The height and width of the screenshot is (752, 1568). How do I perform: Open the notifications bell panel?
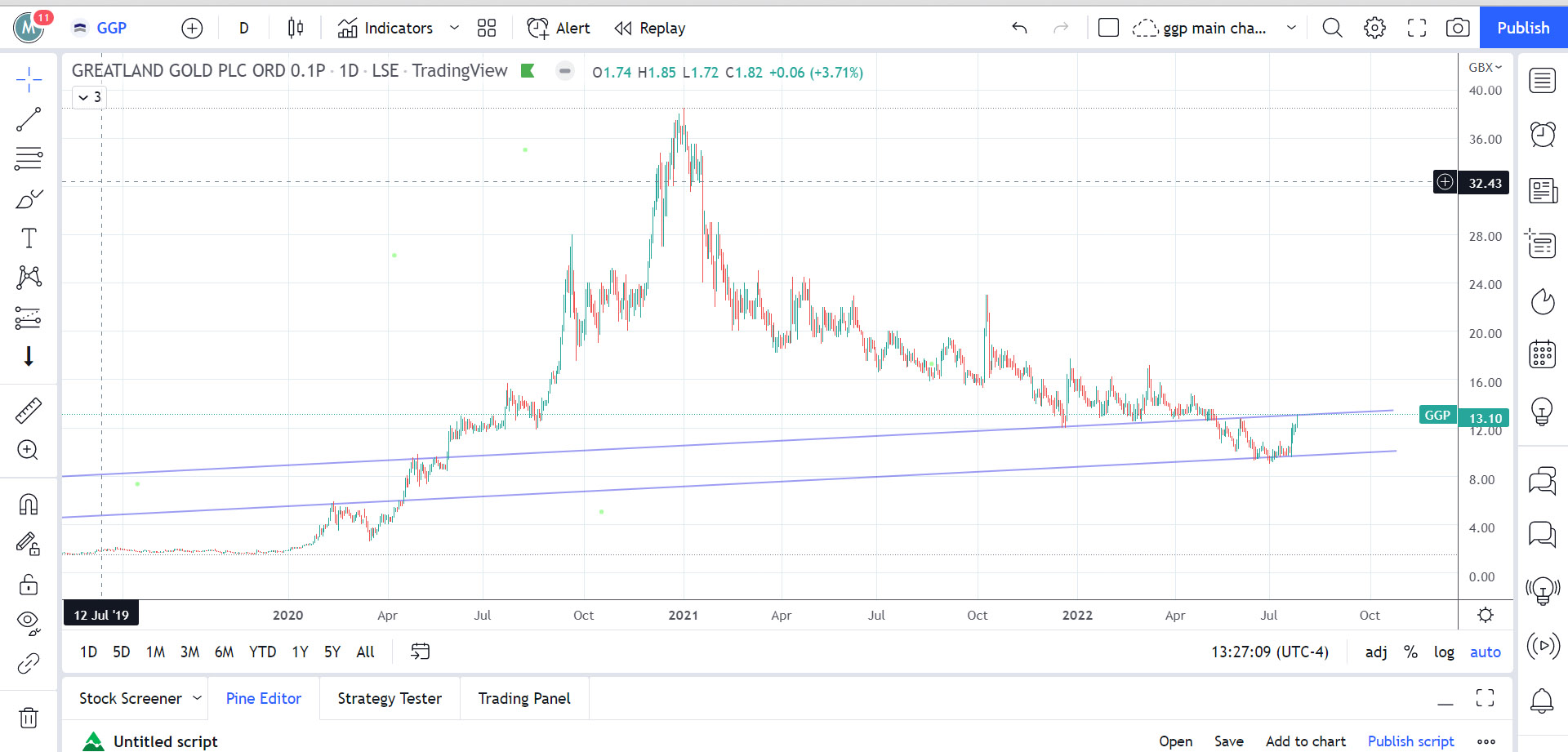[x=1543, y=701]
